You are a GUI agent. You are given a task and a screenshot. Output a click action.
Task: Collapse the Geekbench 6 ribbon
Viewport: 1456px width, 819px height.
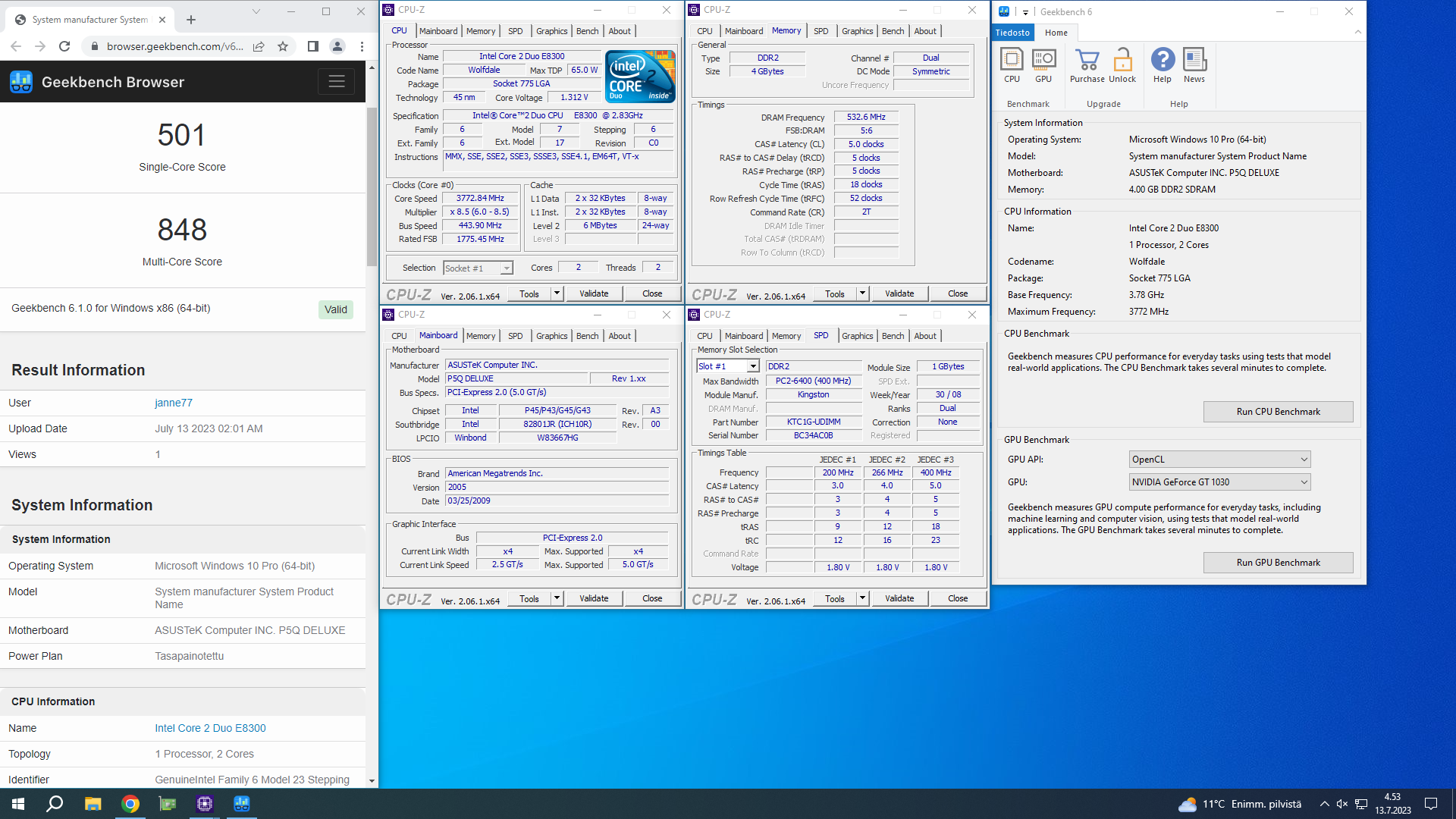(1357, 32)
